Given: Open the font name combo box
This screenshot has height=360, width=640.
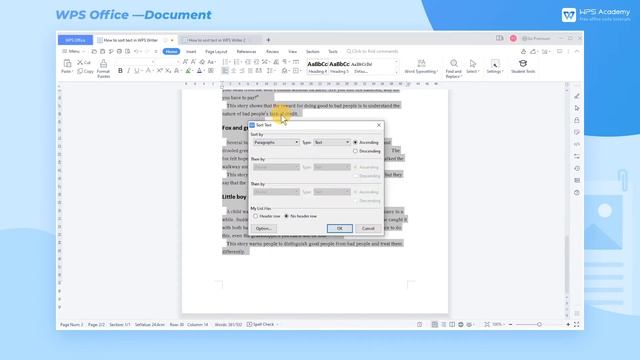Looking at the screenshot, I should coord(135,62).
